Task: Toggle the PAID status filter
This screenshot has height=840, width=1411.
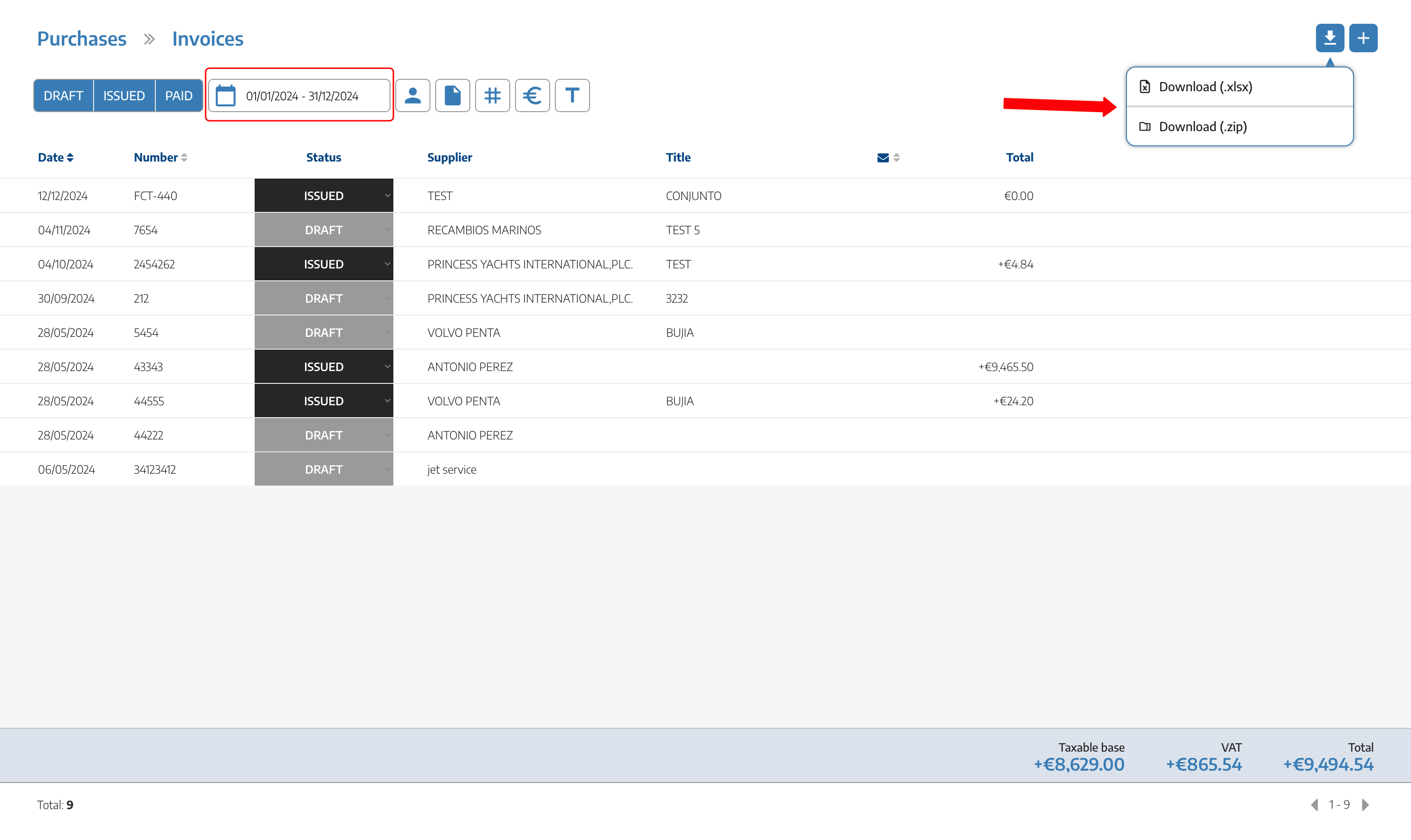Action: click(x=179, y=95)
